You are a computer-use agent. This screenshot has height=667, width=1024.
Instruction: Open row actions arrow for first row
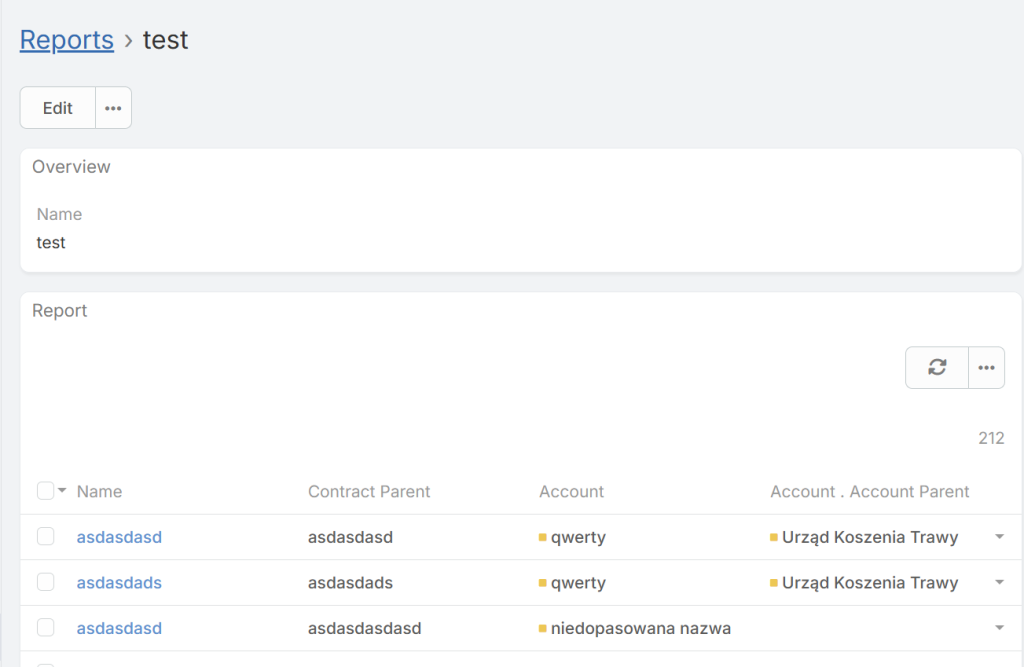pyautogui.click(x=999, y=537)
